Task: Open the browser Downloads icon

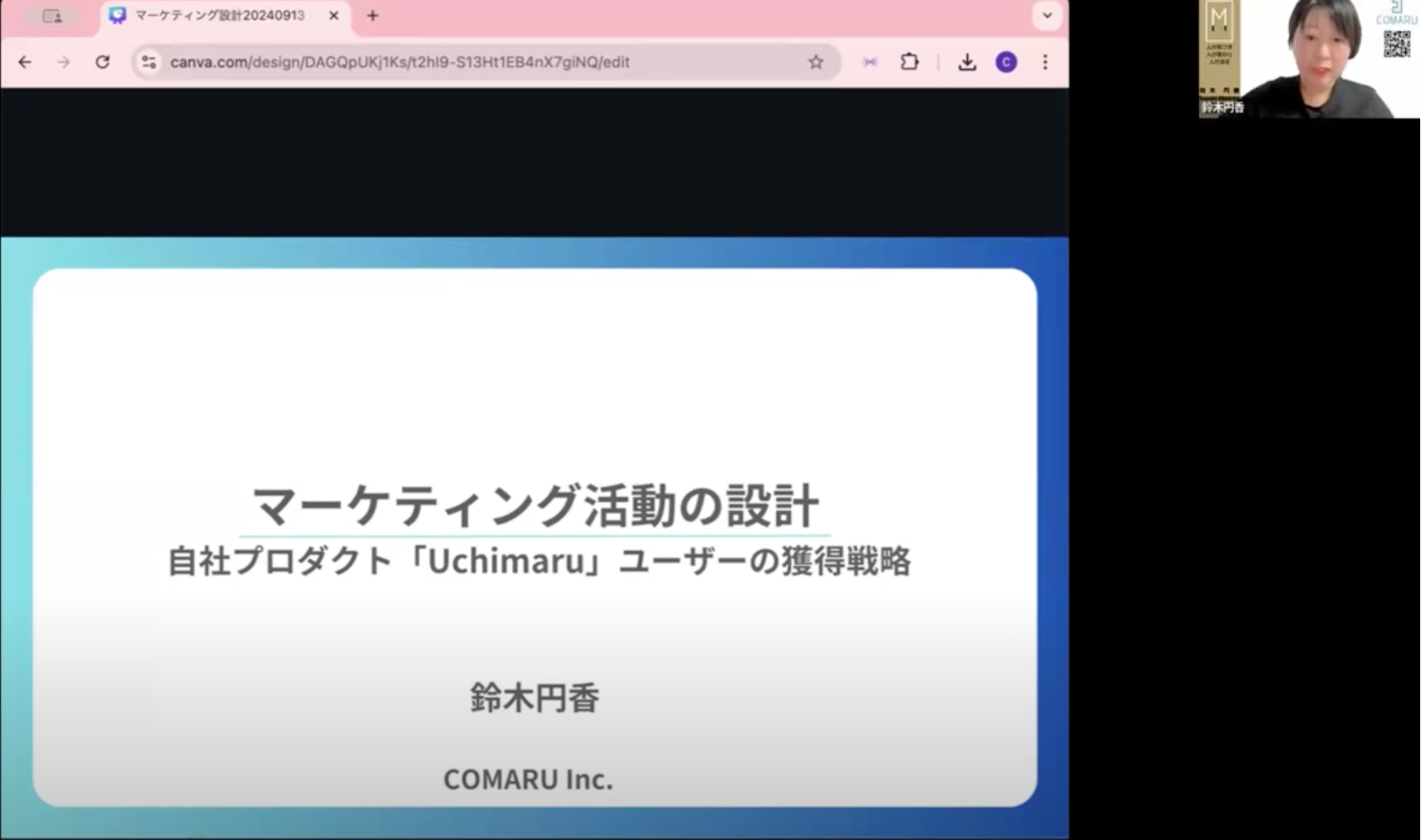Action: (967, 62)
